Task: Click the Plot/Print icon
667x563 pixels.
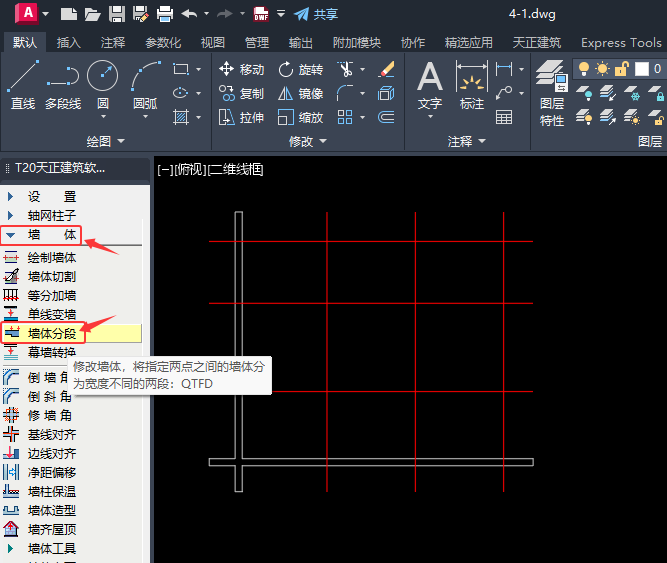Action: click(x=165, y=14)
